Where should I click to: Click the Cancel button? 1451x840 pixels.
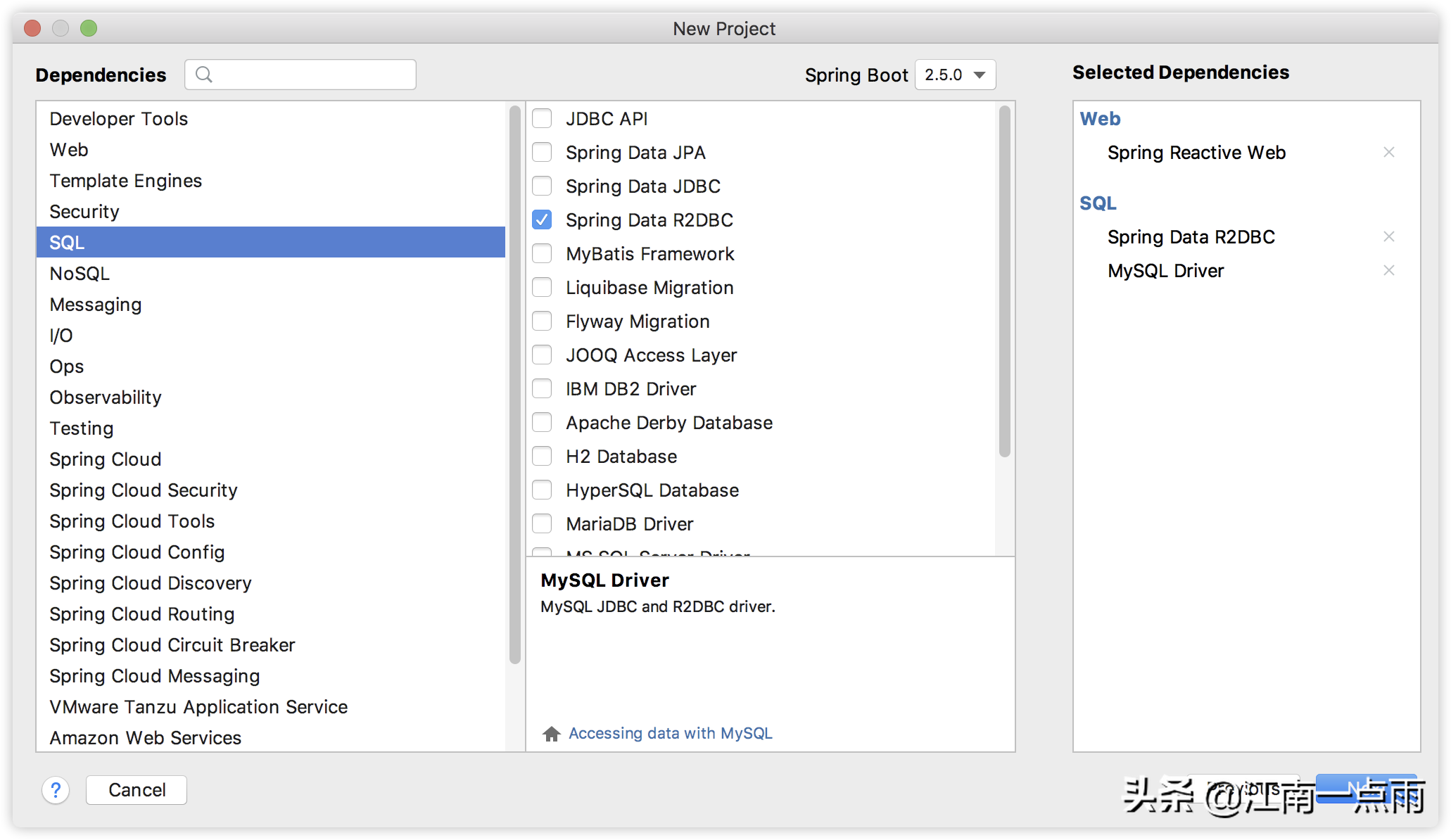137,790
